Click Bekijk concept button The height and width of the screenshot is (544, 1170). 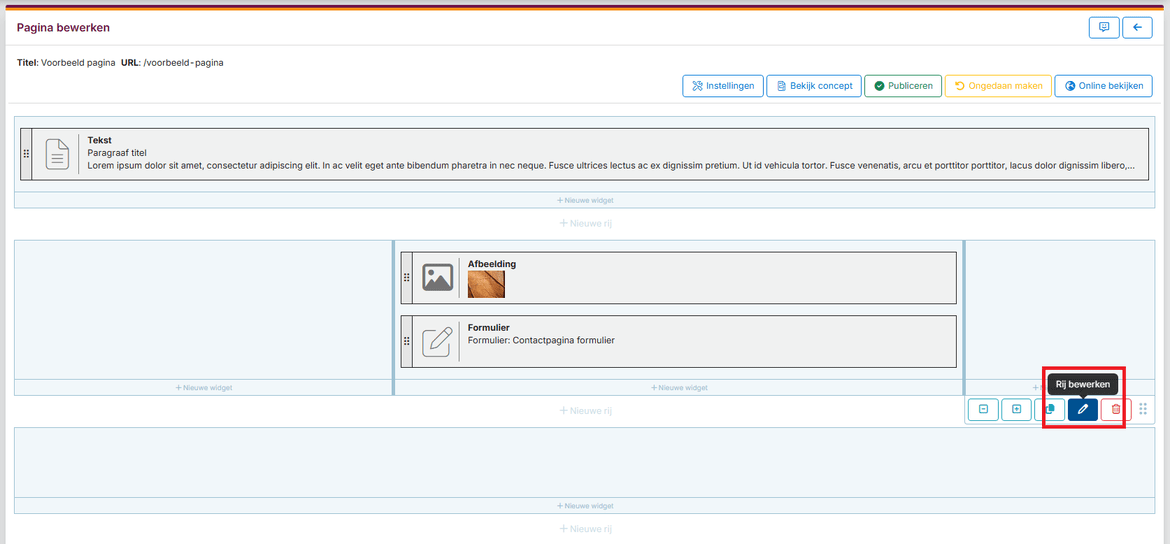coord(814,86)
